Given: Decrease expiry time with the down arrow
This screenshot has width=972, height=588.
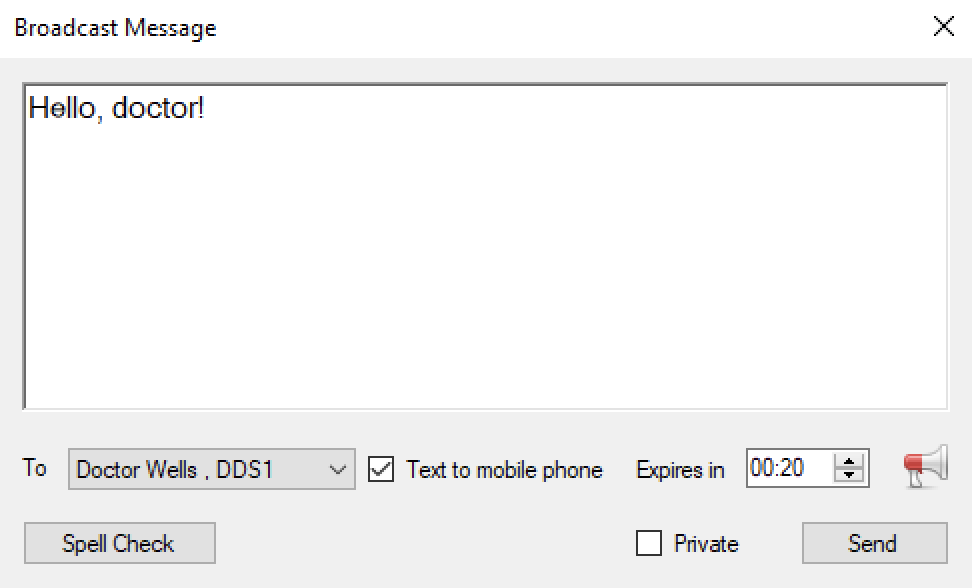Looking at the screenshot, I should point(849,475).
